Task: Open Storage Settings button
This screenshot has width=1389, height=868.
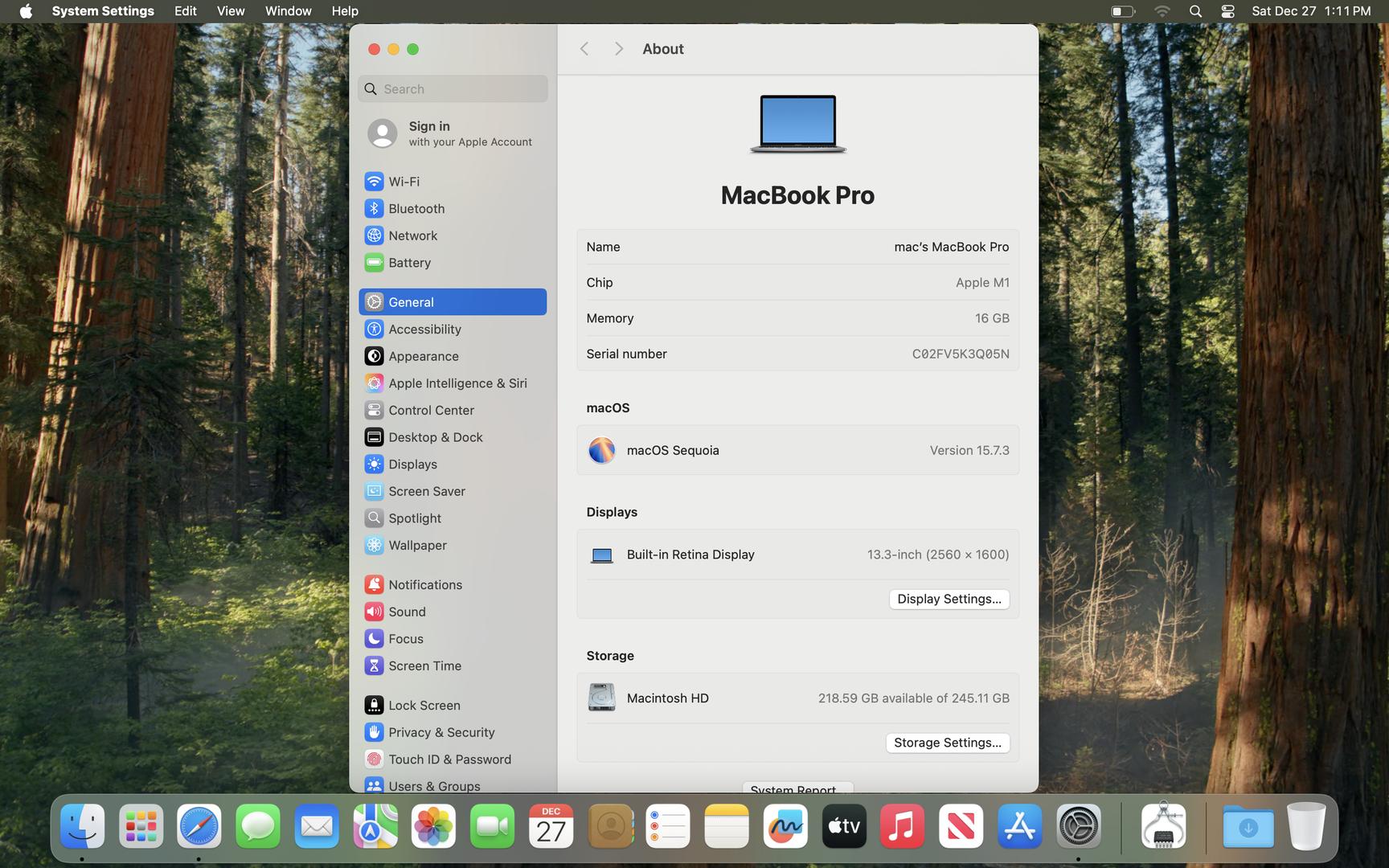Action: click(947, 743)
